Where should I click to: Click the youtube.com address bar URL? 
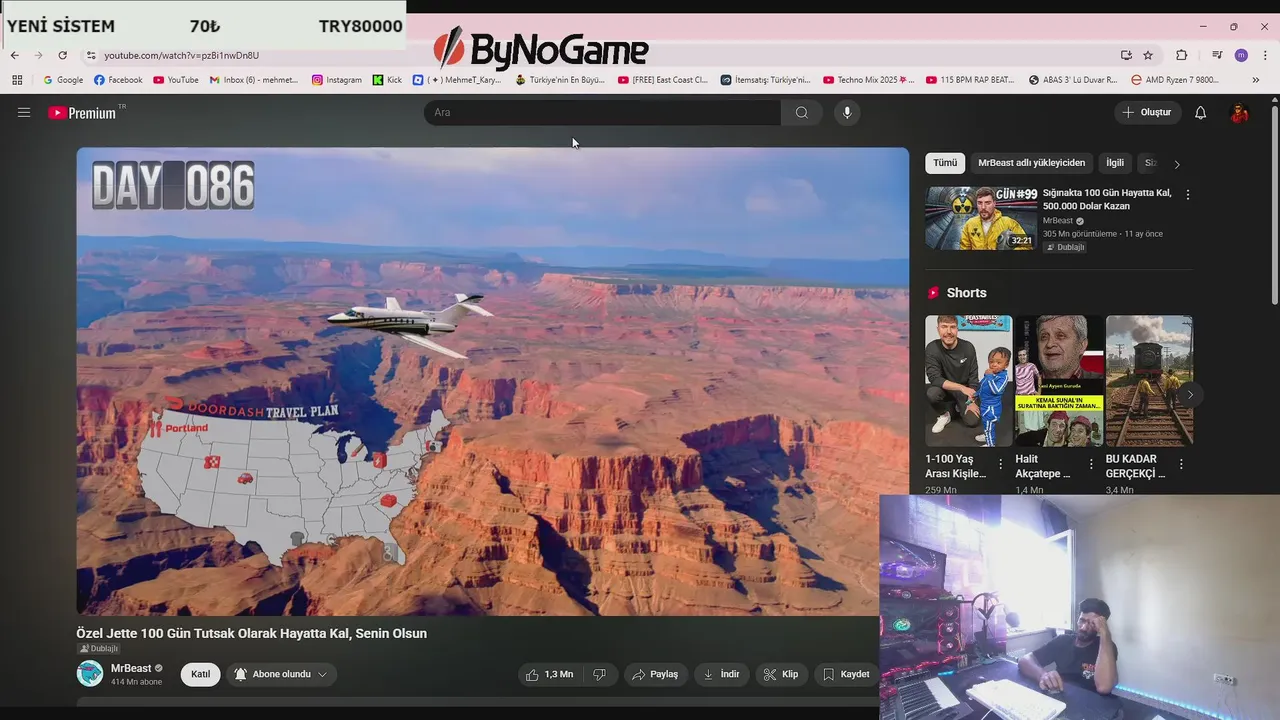[181, 55]
